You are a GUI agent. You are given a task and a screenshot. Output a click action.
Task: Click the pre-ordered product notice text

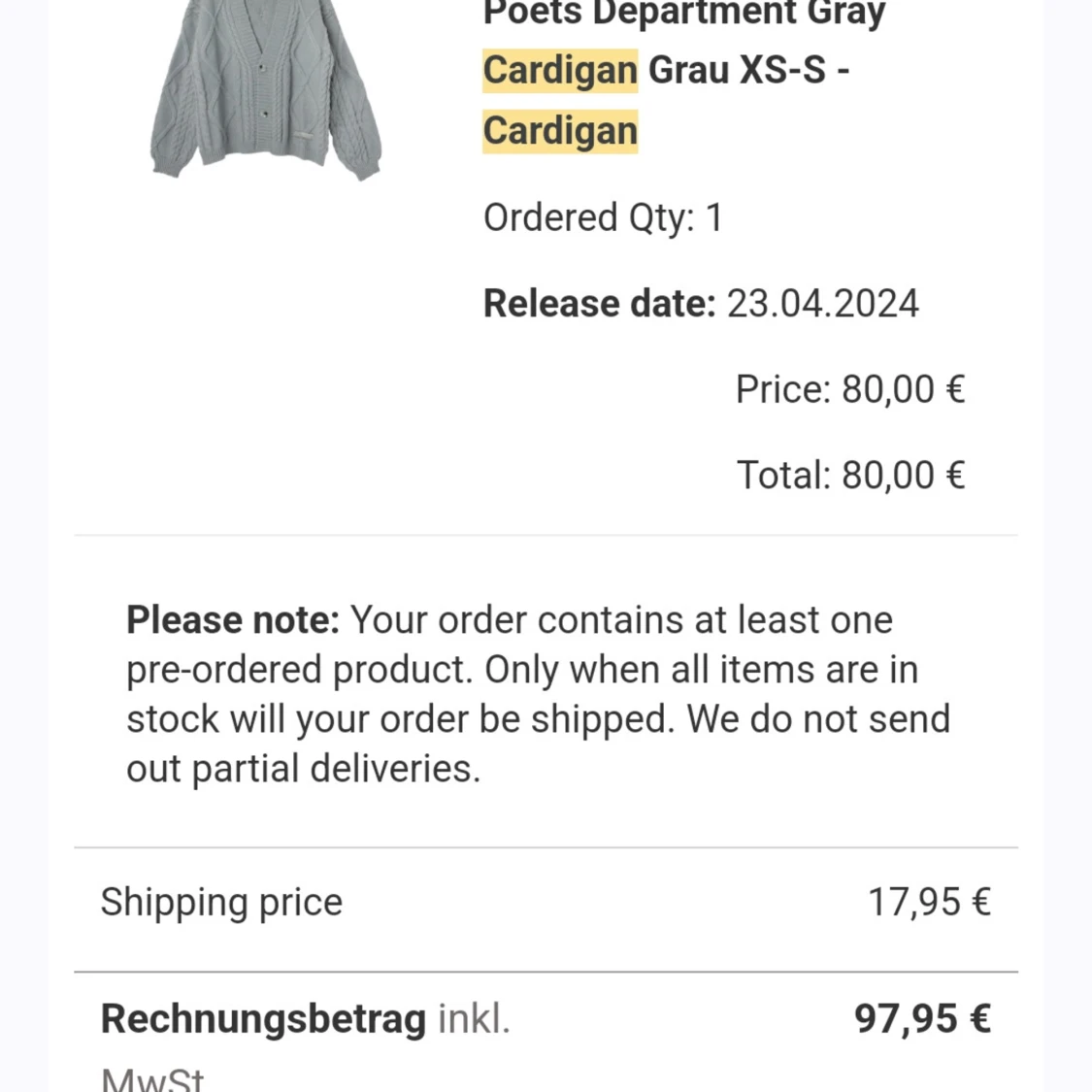click(521, 670)
